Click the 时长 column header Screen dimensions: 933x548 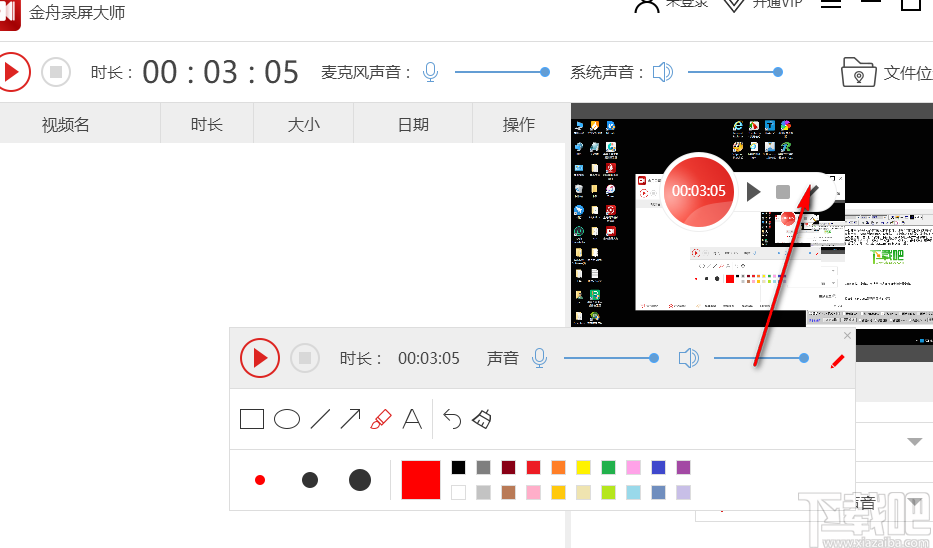(206, 124)
